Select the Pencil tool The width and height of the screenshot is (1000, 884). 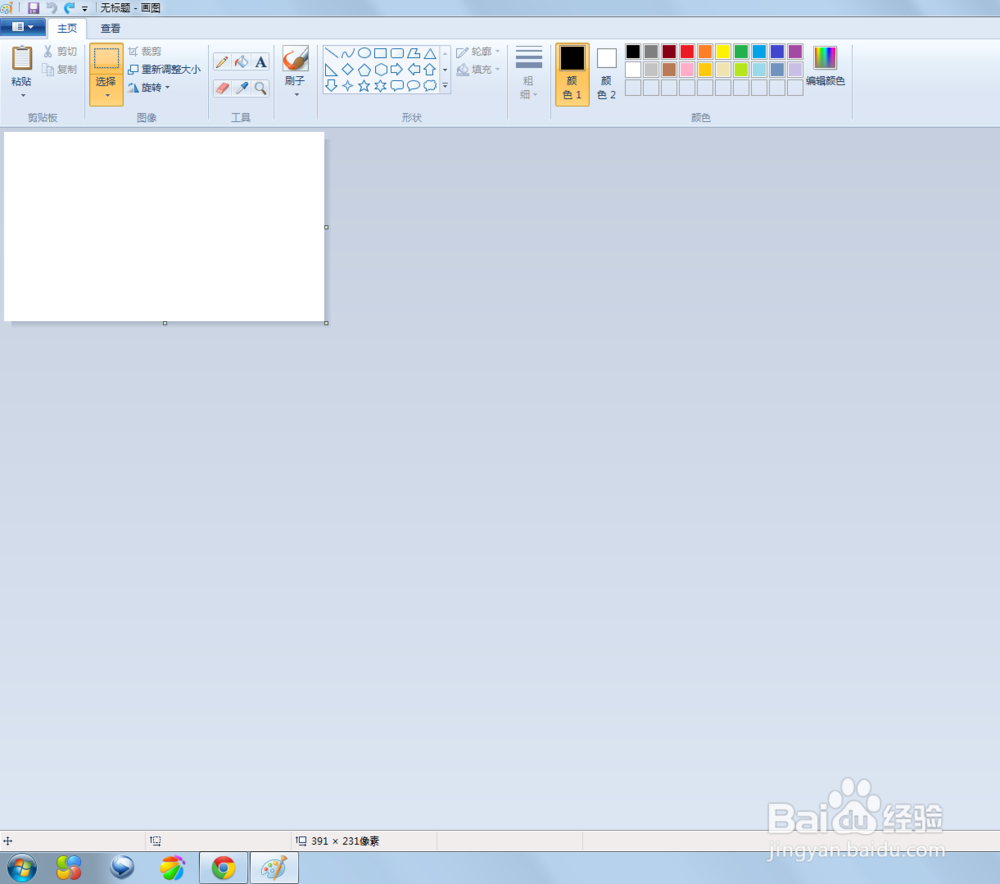tap(221, 62)
